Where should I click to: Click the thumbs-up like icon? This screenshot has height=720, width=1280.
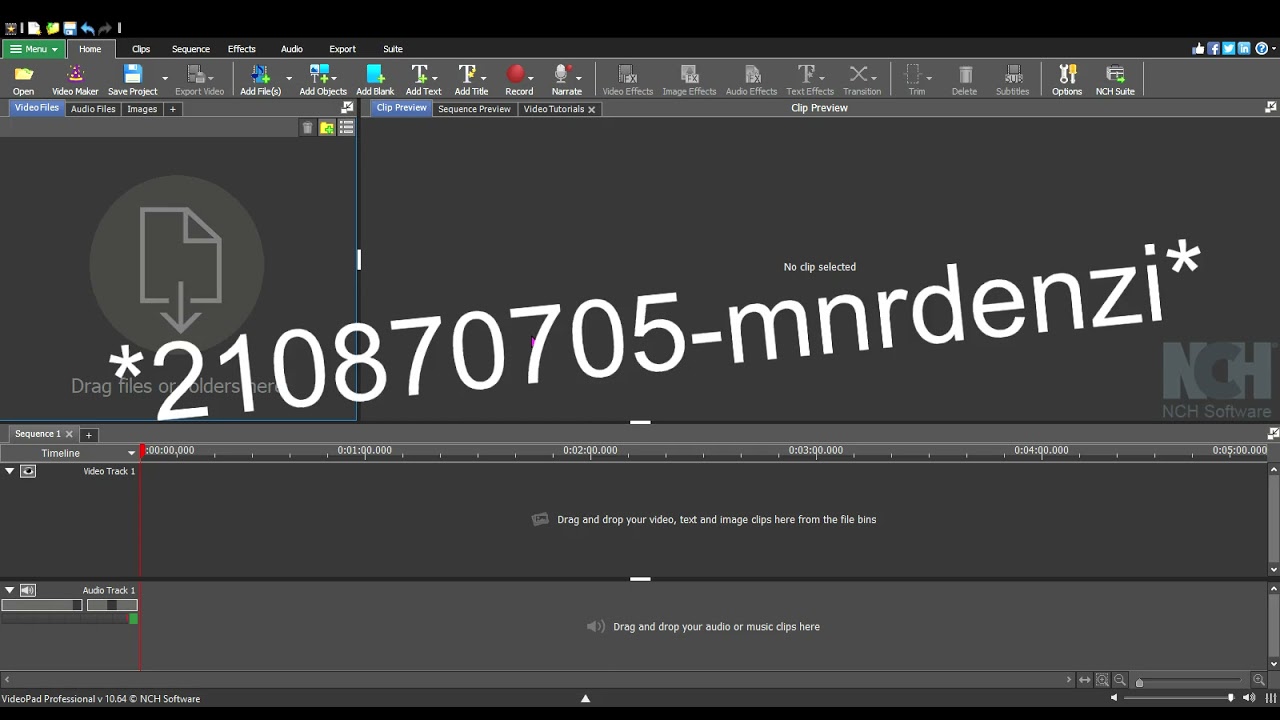(x=1199, y=48)
